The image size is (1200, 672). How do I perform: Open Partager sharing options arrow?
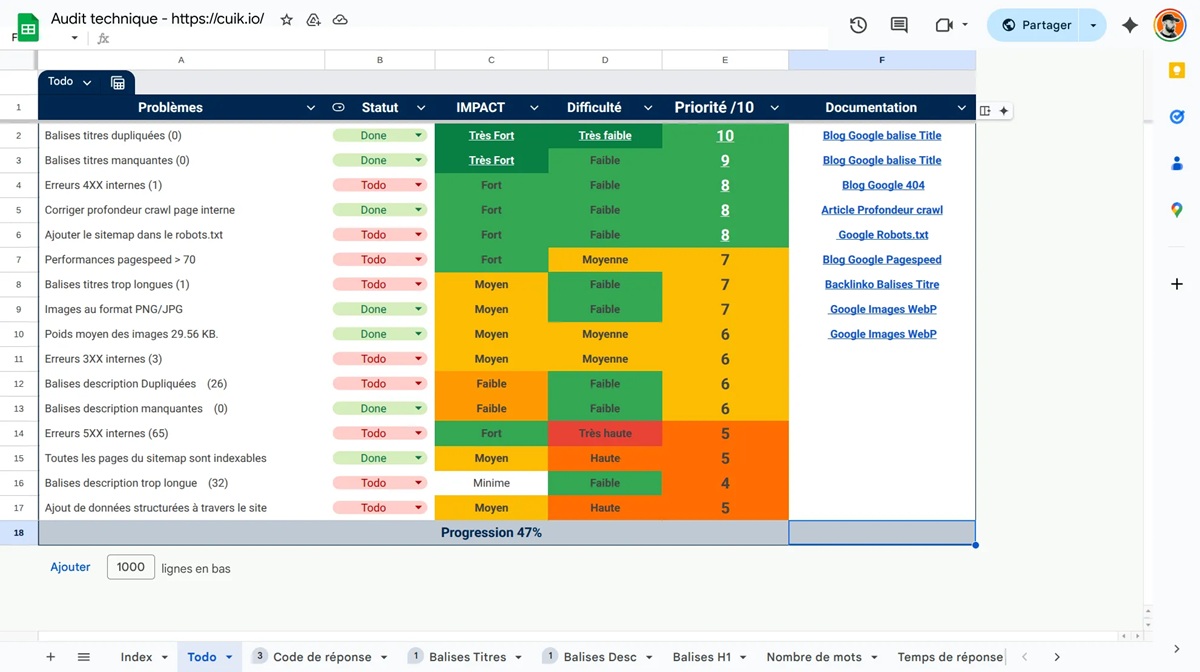[1093, 25]
